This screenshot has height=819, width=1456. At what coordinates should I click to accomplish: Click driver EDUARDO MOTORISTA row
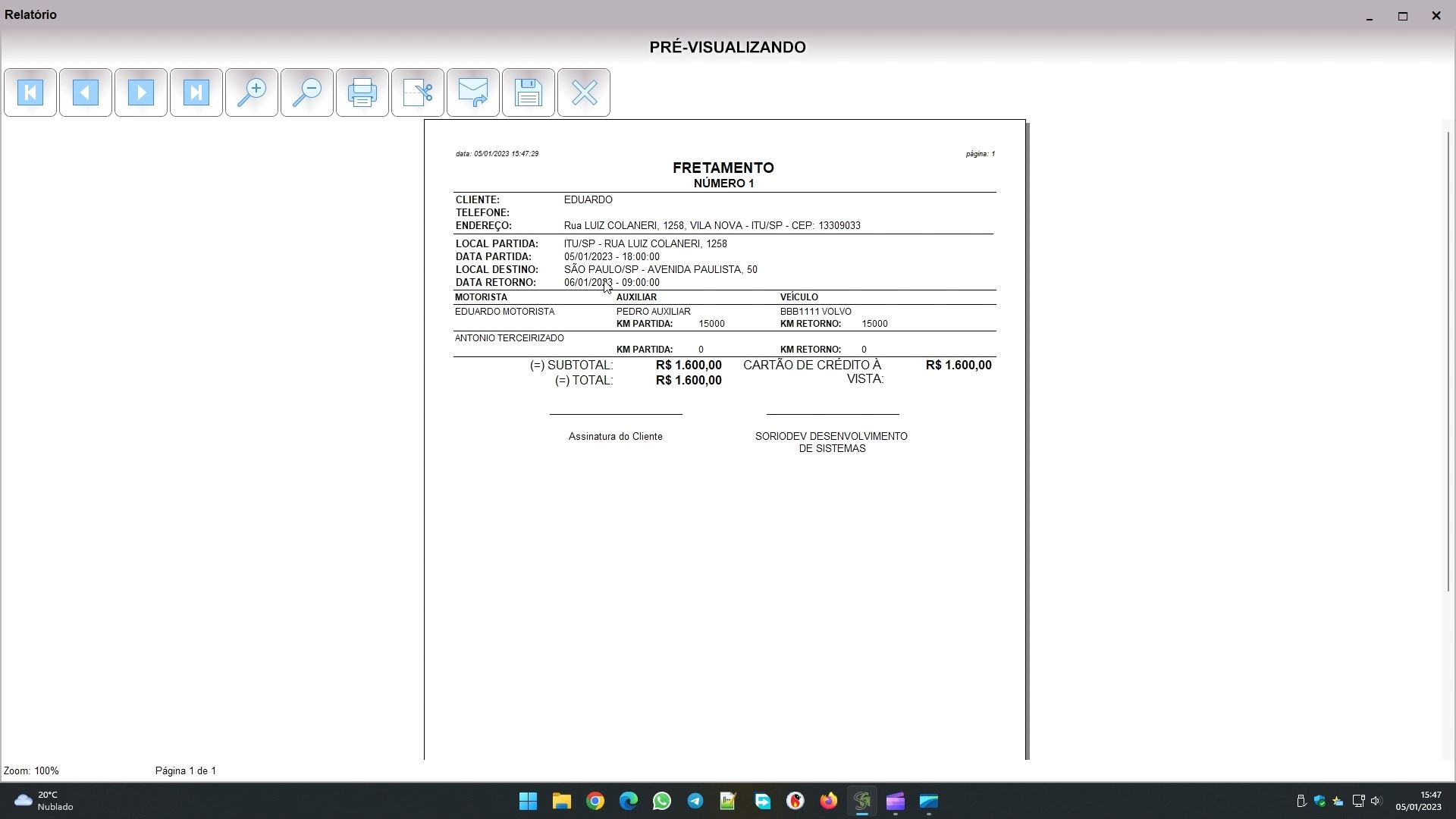504,312
